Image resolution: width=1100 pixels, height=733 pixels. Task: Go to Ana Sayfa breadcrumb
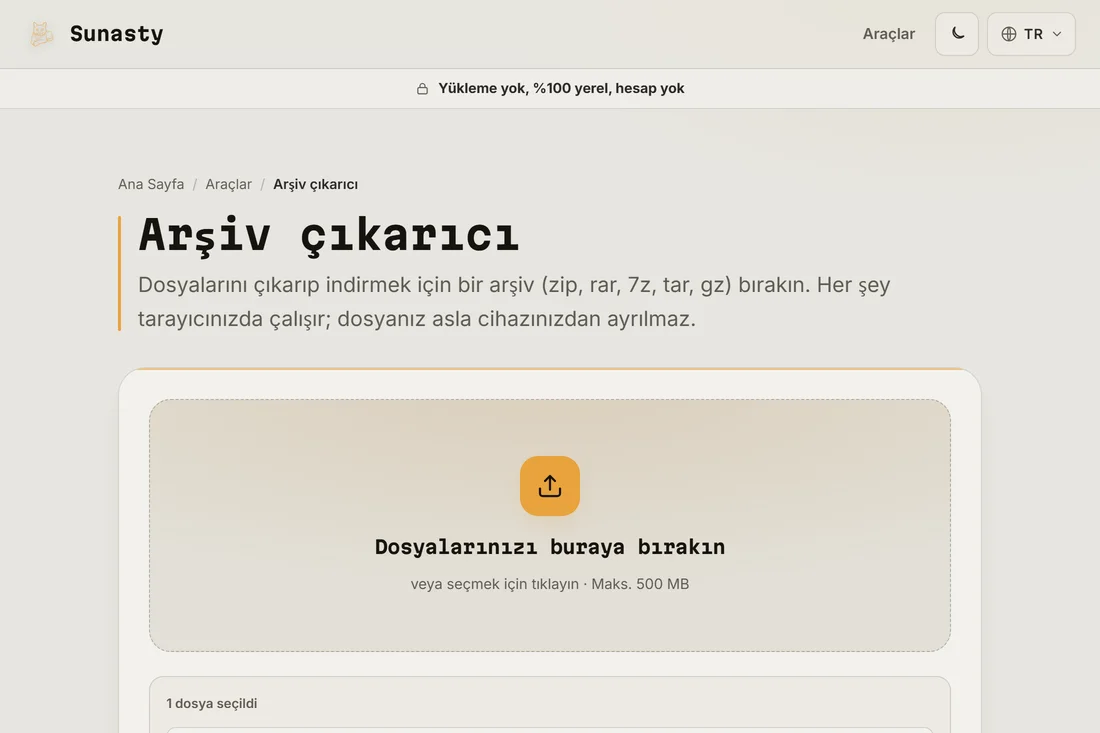click(151, 184)
